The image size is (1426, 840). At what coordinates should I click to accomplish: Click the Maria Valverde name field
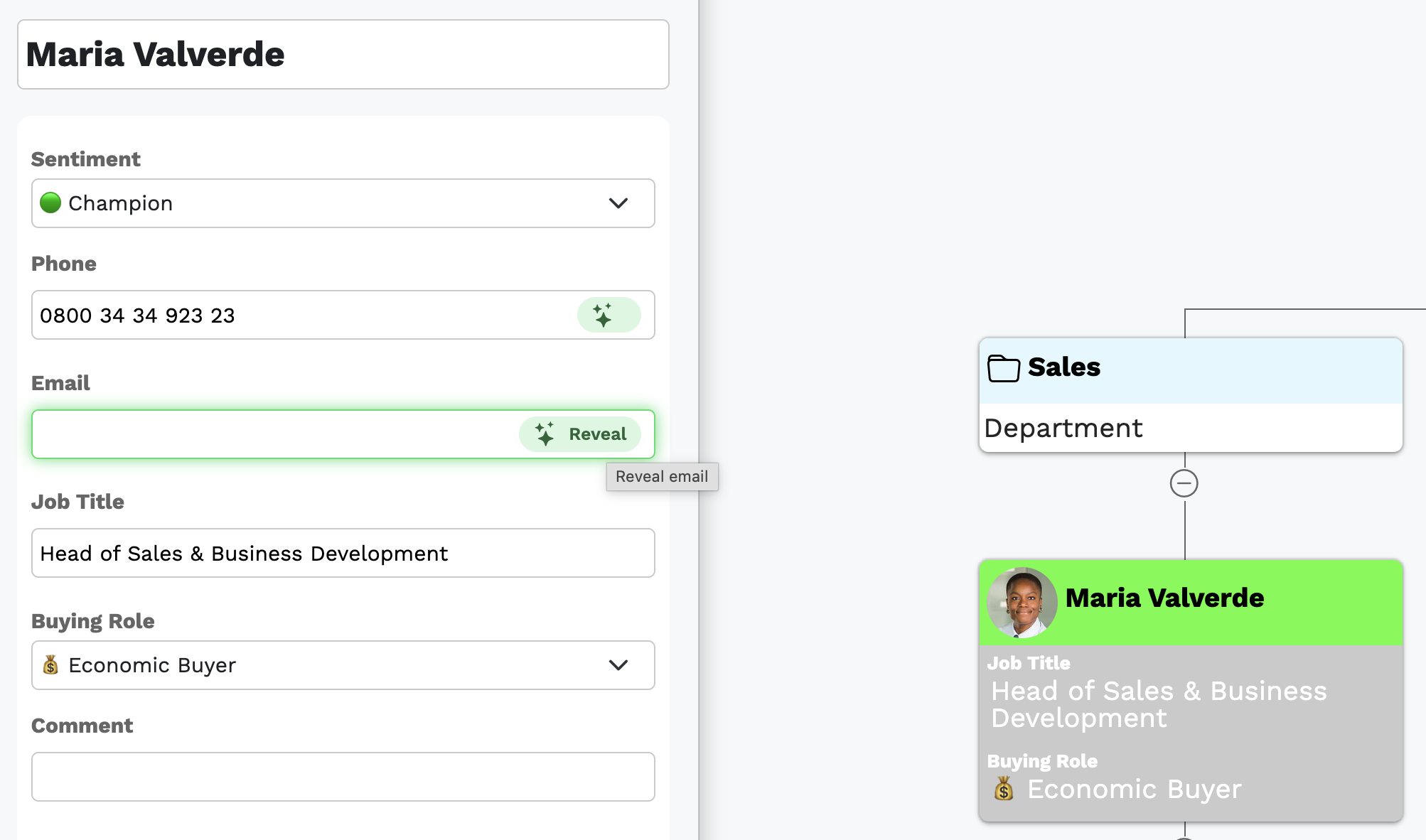tap(343, 55)
